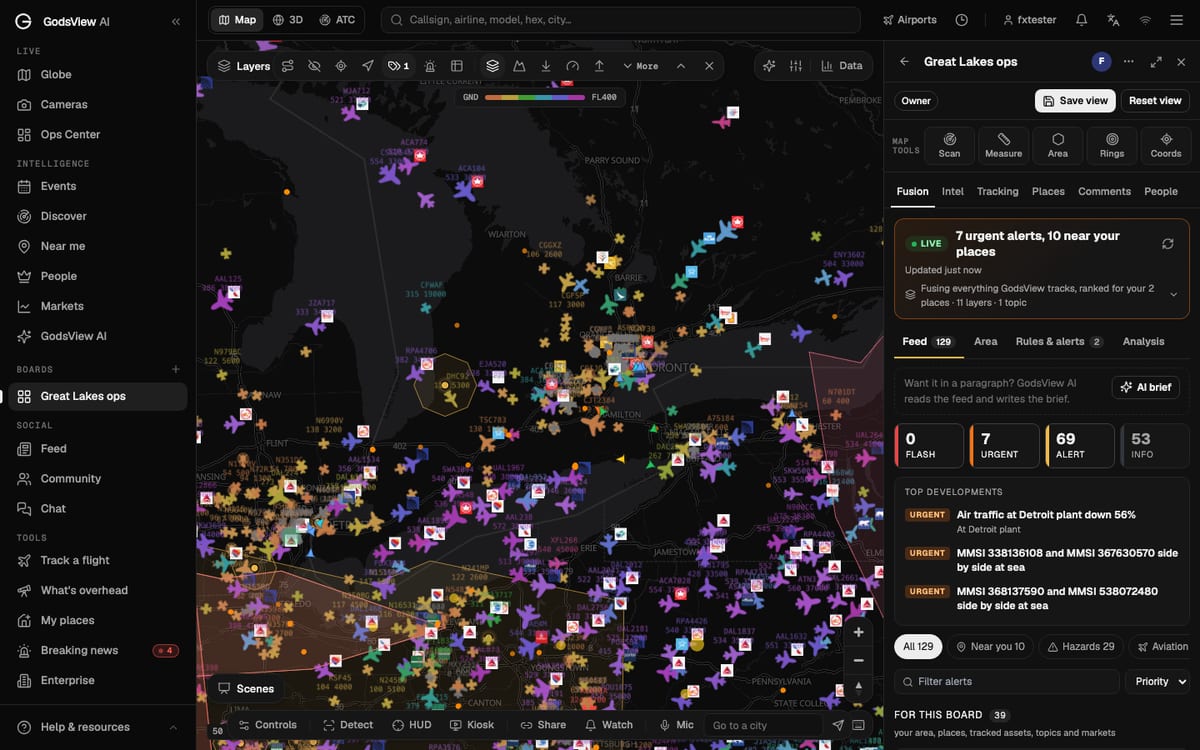Expand the More dropdown in map toolbar
1200x750 pixels.
[x=640, y=66]
